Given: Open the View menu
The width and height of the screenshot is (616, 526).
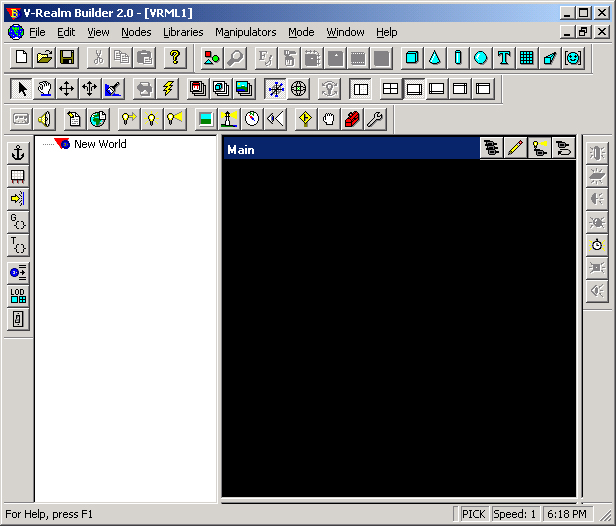Looking at the screenshot, I should click(x=98, y=32).
